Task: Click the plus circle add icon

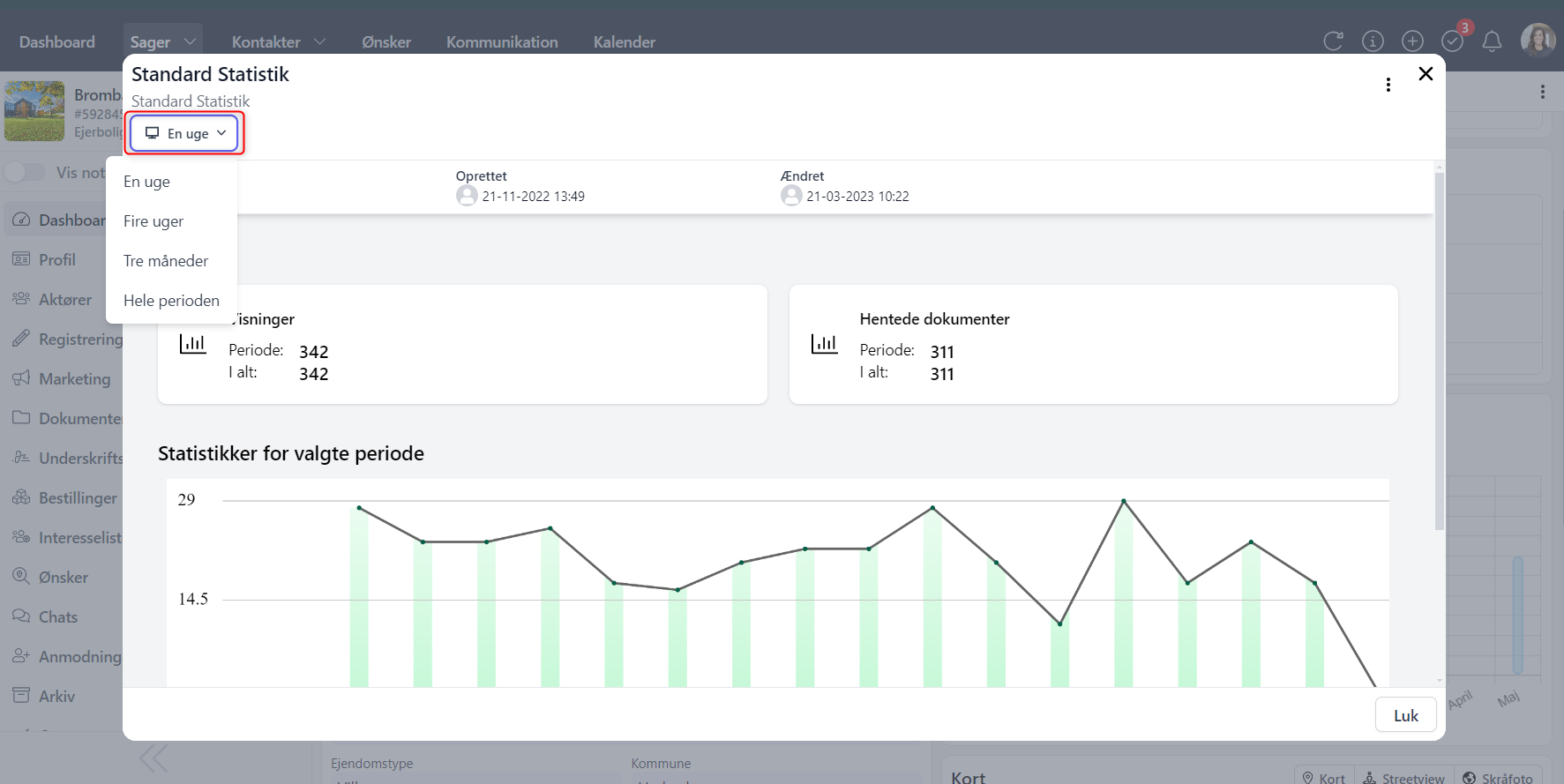Action: [1412, 41]
